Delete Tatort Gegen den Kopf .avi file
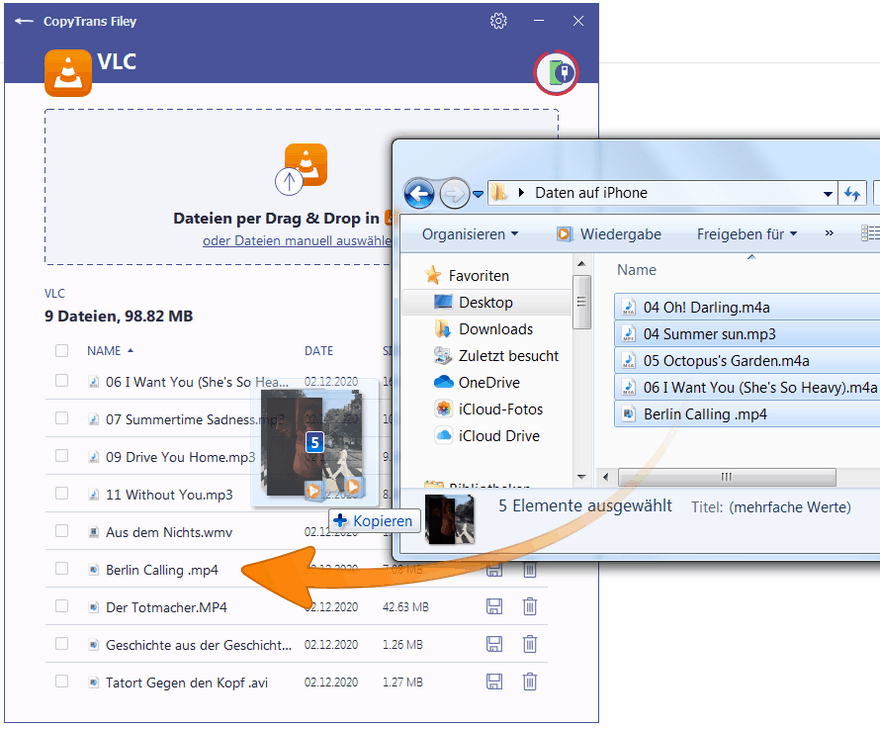This screenshot has height=729, width=880. pyautogui.click(x=530, y=682)
